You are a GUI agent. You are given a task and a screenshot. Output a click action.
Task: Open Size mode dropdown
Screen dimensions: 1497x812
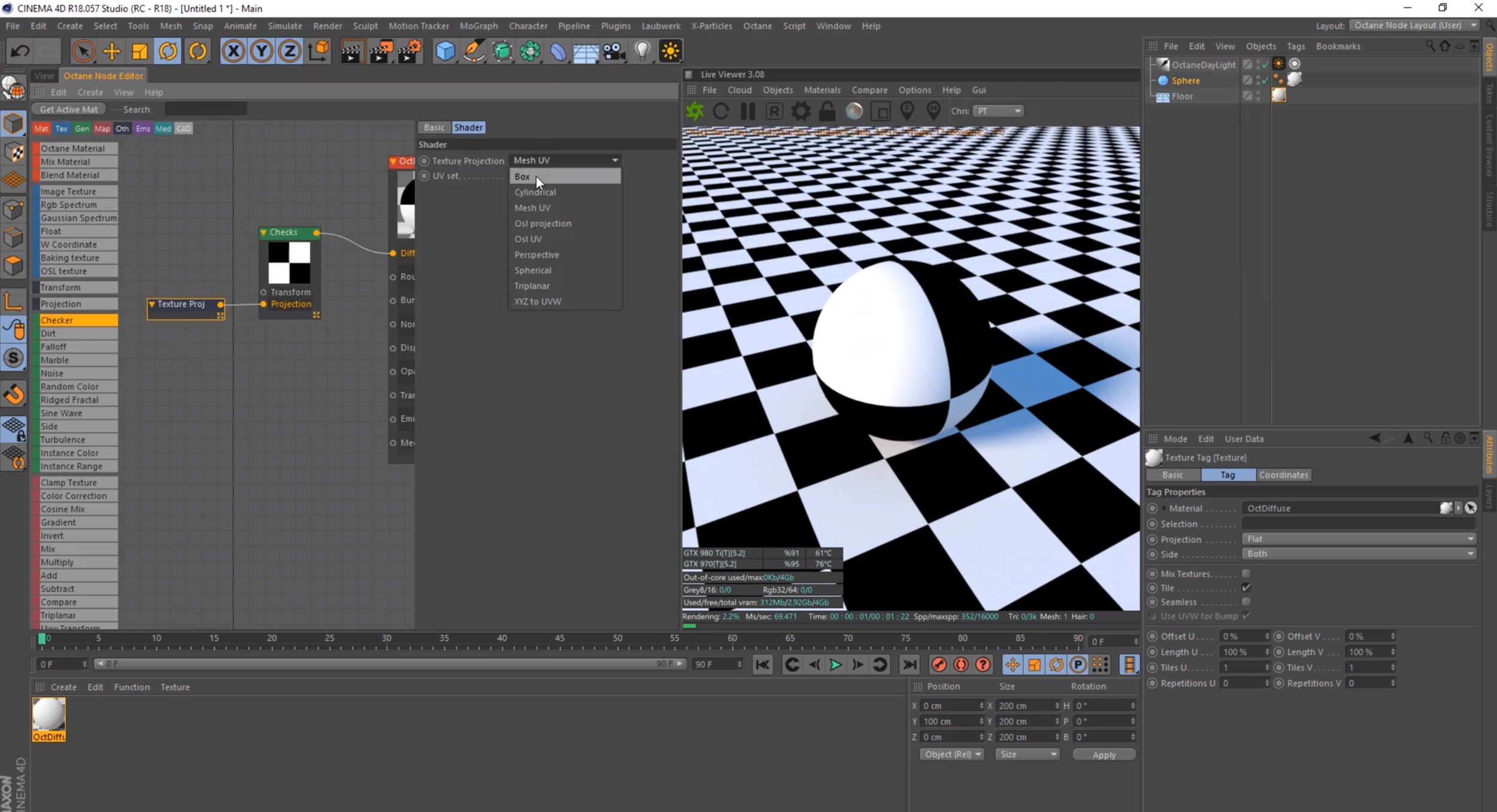[1028, 755]
